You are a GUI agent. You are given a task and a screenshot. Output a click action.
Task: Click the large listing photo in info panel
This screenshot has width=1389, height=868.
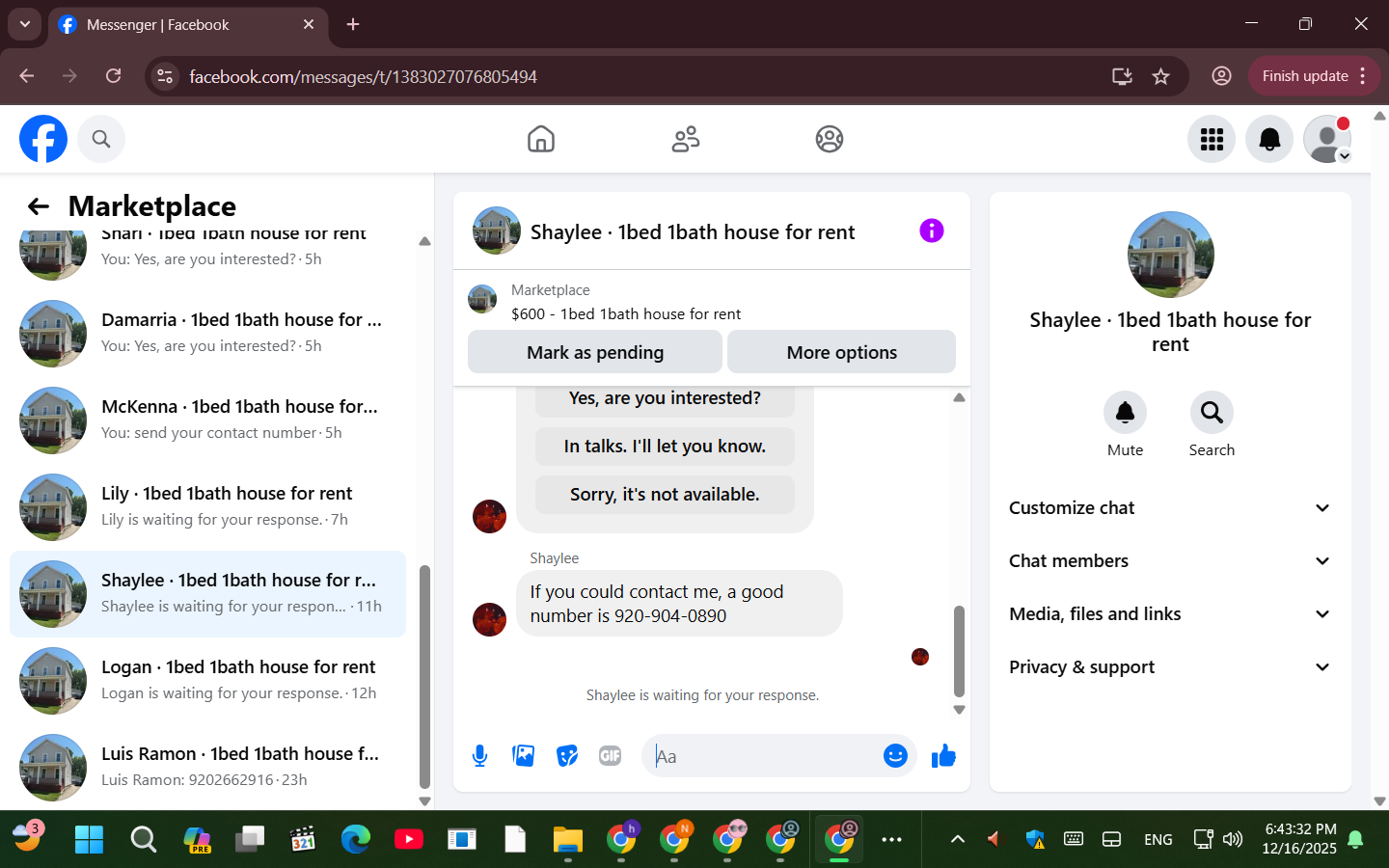[1170, 255]
